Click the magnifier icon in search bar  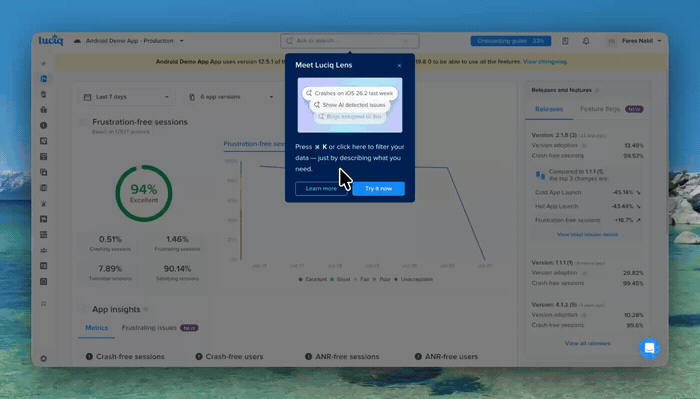(289, 41)
